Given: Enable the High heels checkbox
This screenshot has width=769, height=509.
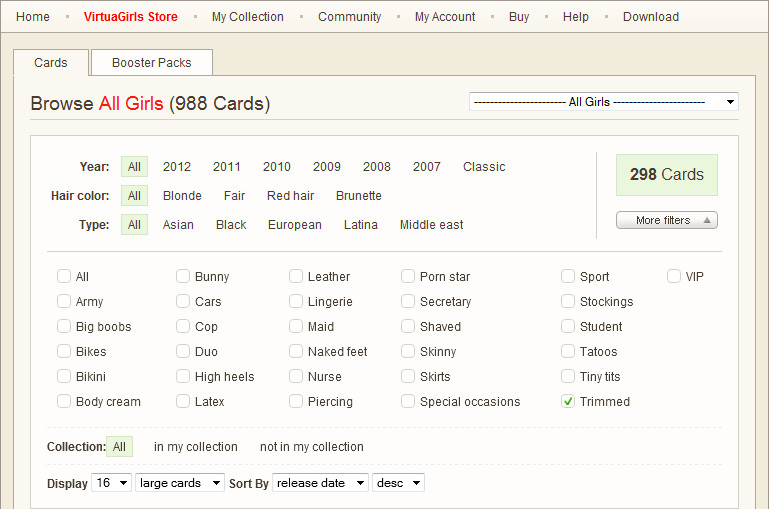Looking at the screenshot, I should coord(183,376).
